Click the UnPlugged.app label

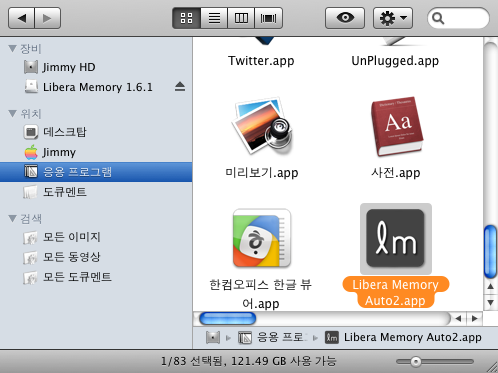click(395, 61)
